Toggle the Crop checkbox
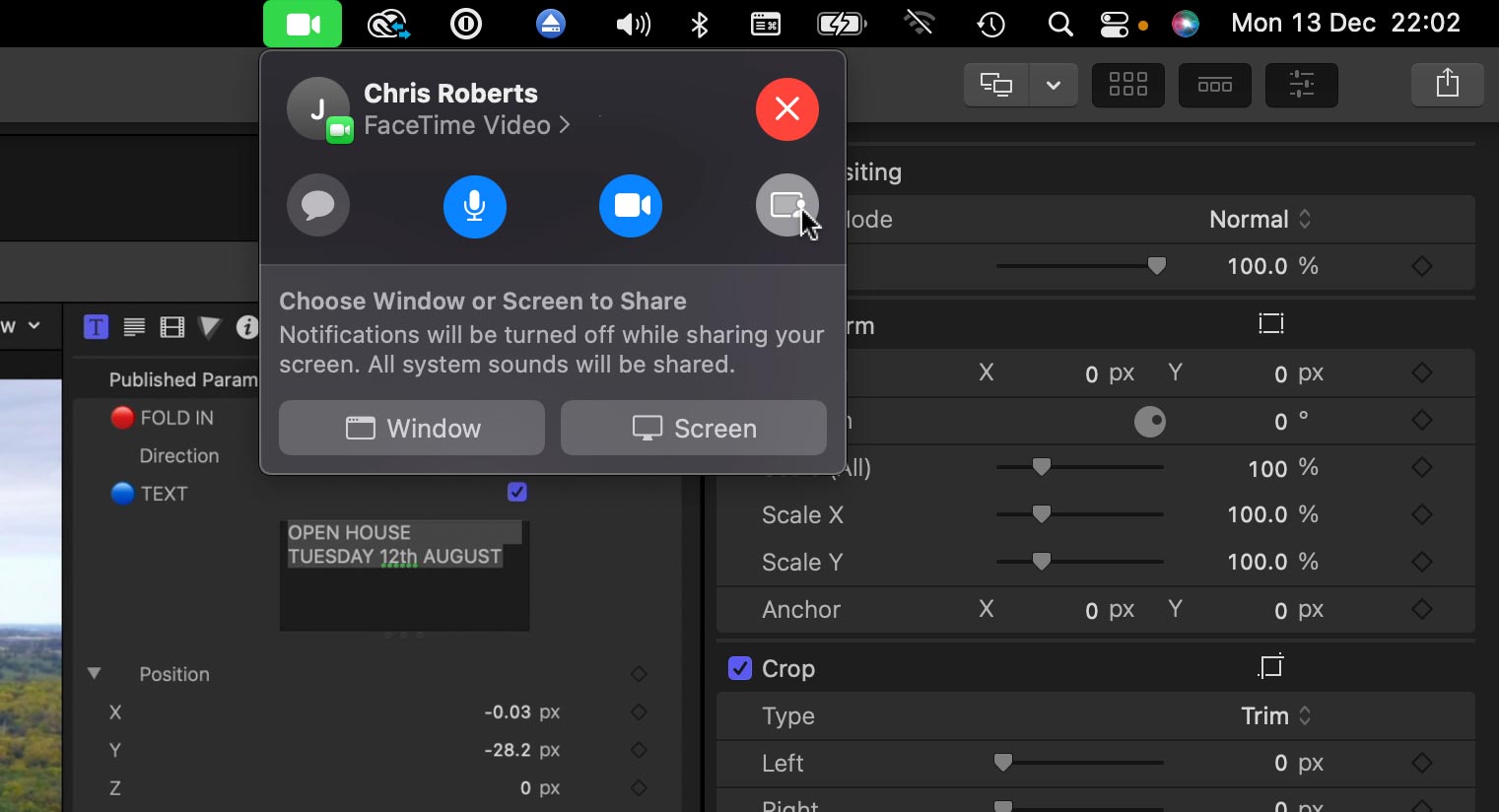The width and height of the screenshot is (1499, 812). click(x=740, y=668)
